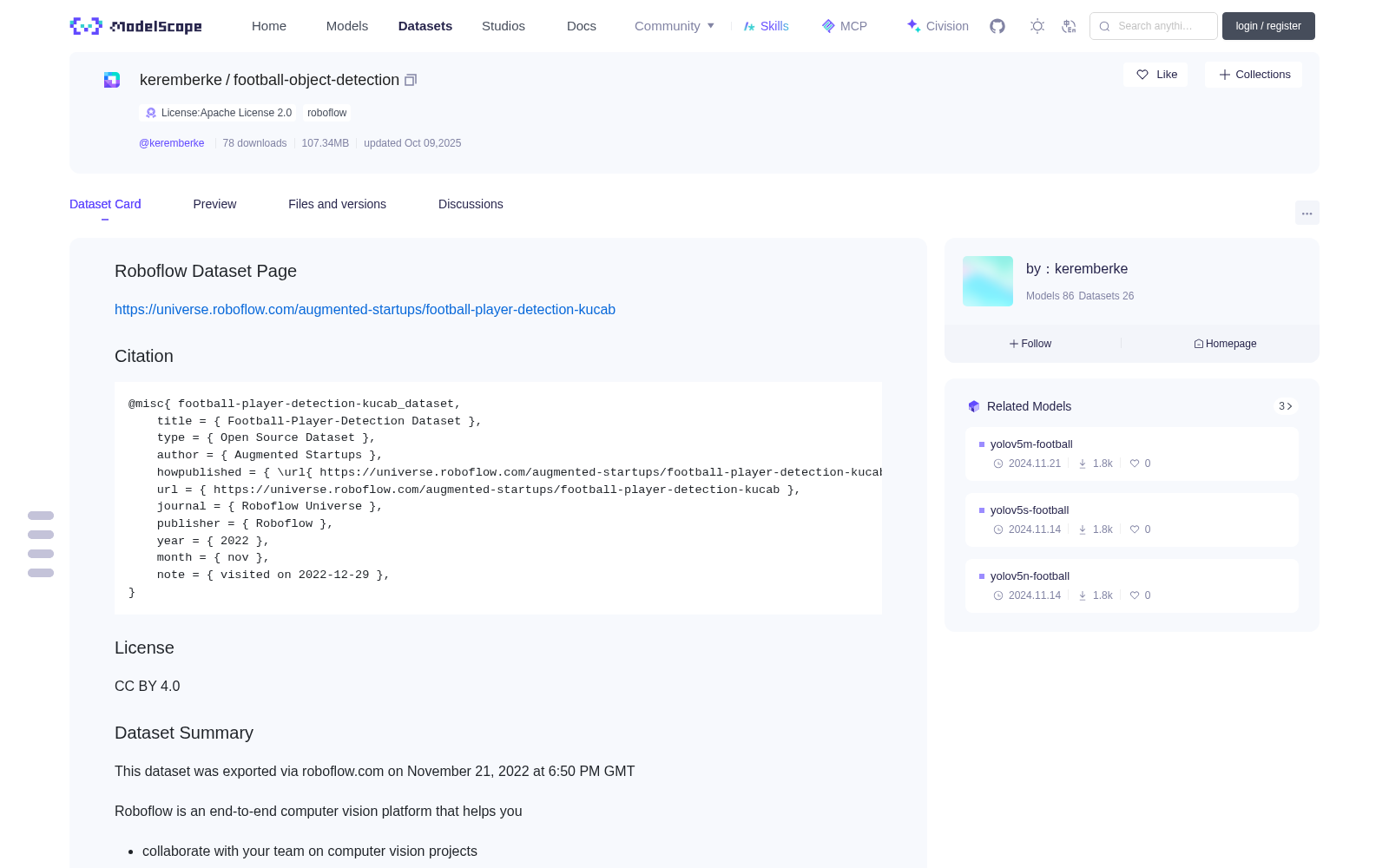Screen dimensions: 1389x868
Task: Click the 'CC BY 4.0' license text
Action: coord(148,686)
